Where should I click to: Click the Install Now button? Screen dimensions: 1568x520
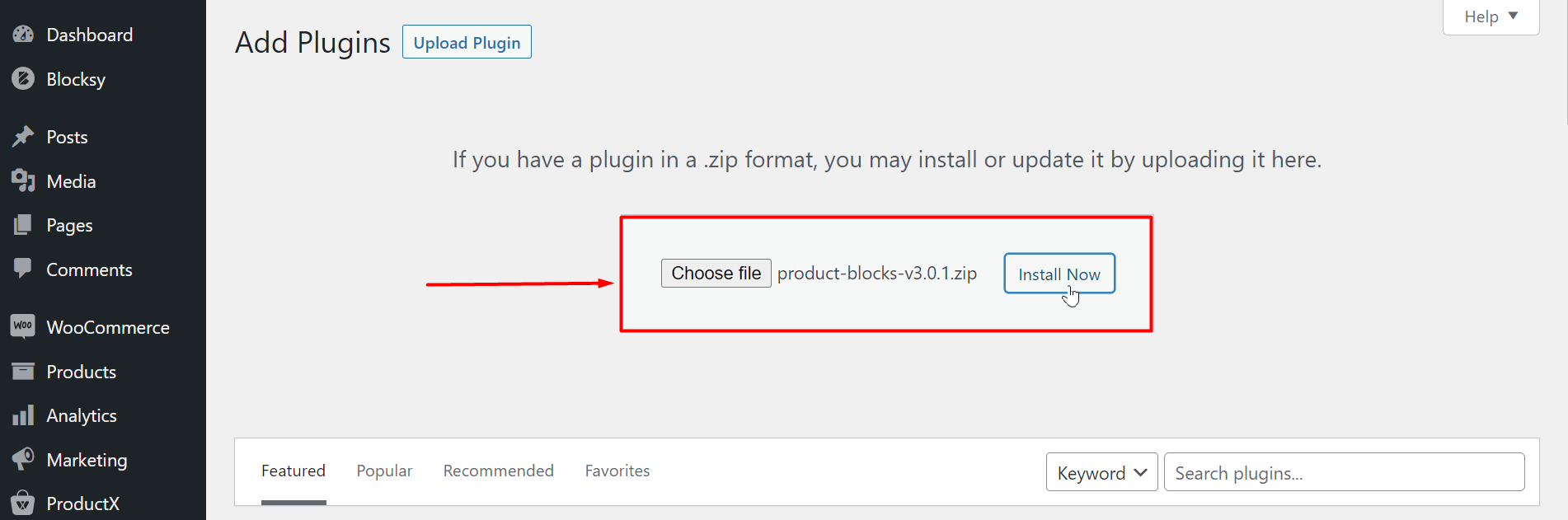(1059, 274)
